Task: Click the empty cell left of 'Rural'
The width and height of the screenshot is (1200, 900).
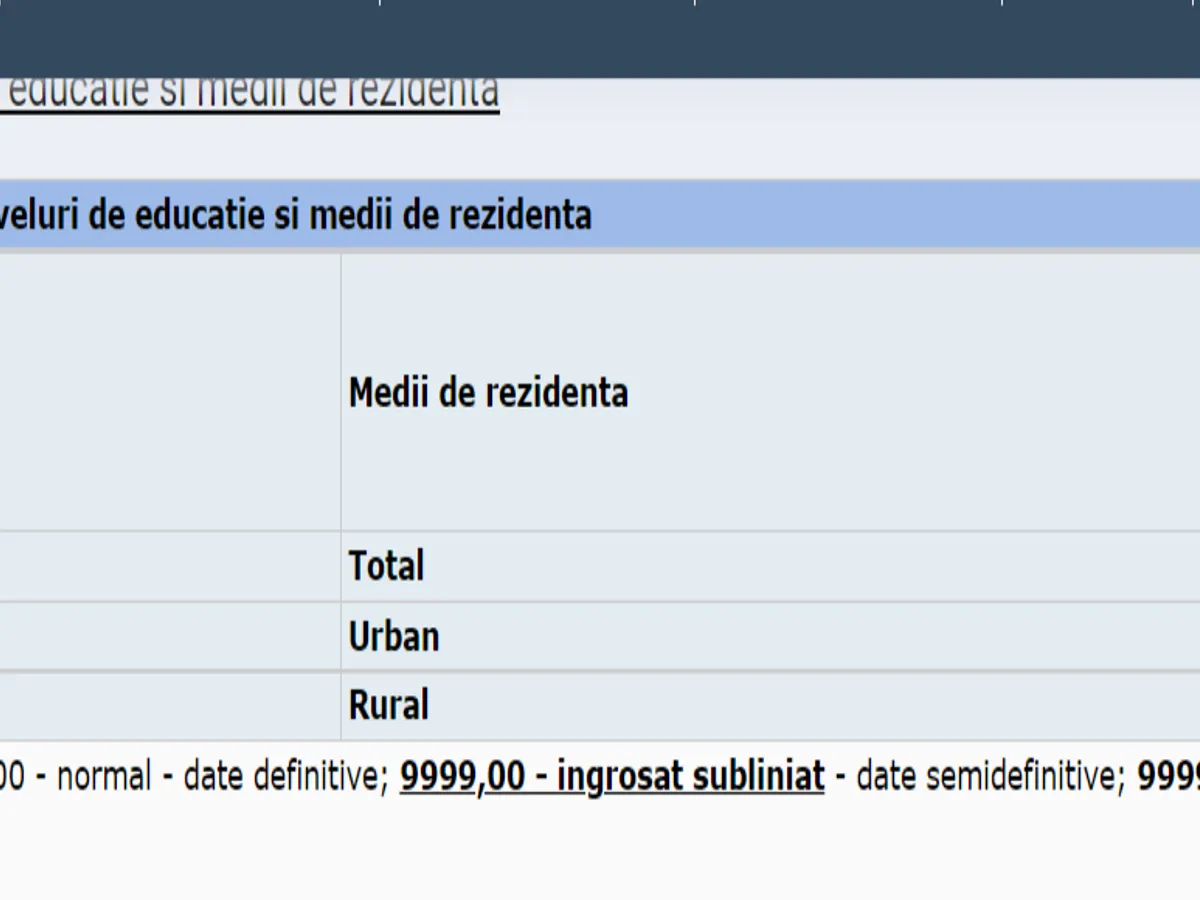Action: pyautogui.click(x=170, y=706)
